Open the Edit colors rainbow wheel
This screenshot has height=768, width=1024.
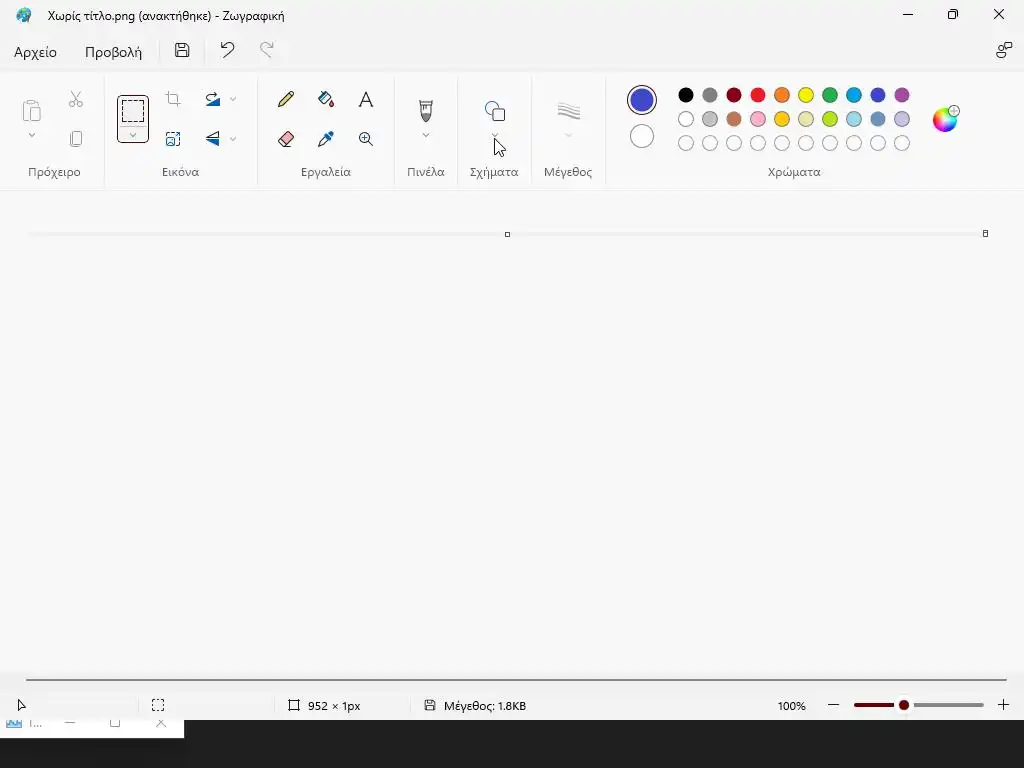point(946,119)
